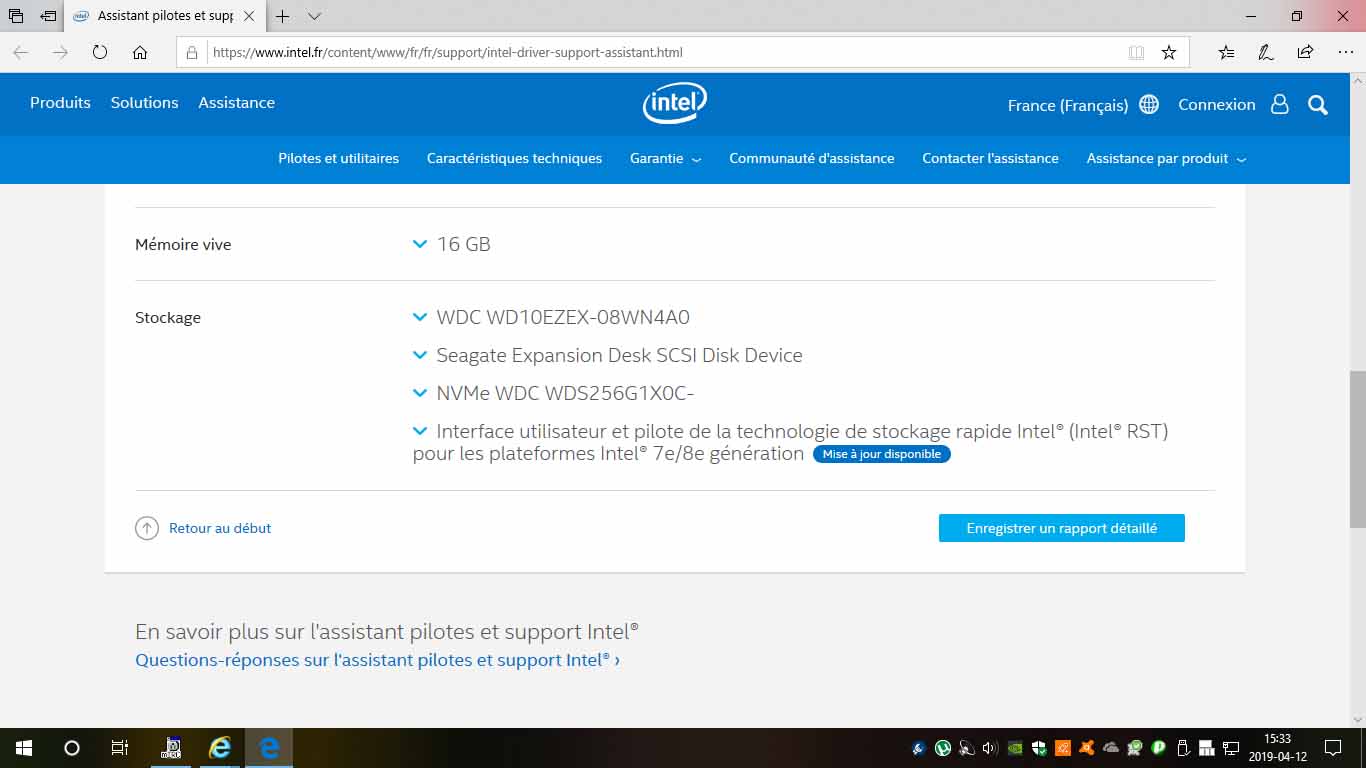1366x768 pixels.
Task: Add this page to favorites star icon
Action: 1169,52
